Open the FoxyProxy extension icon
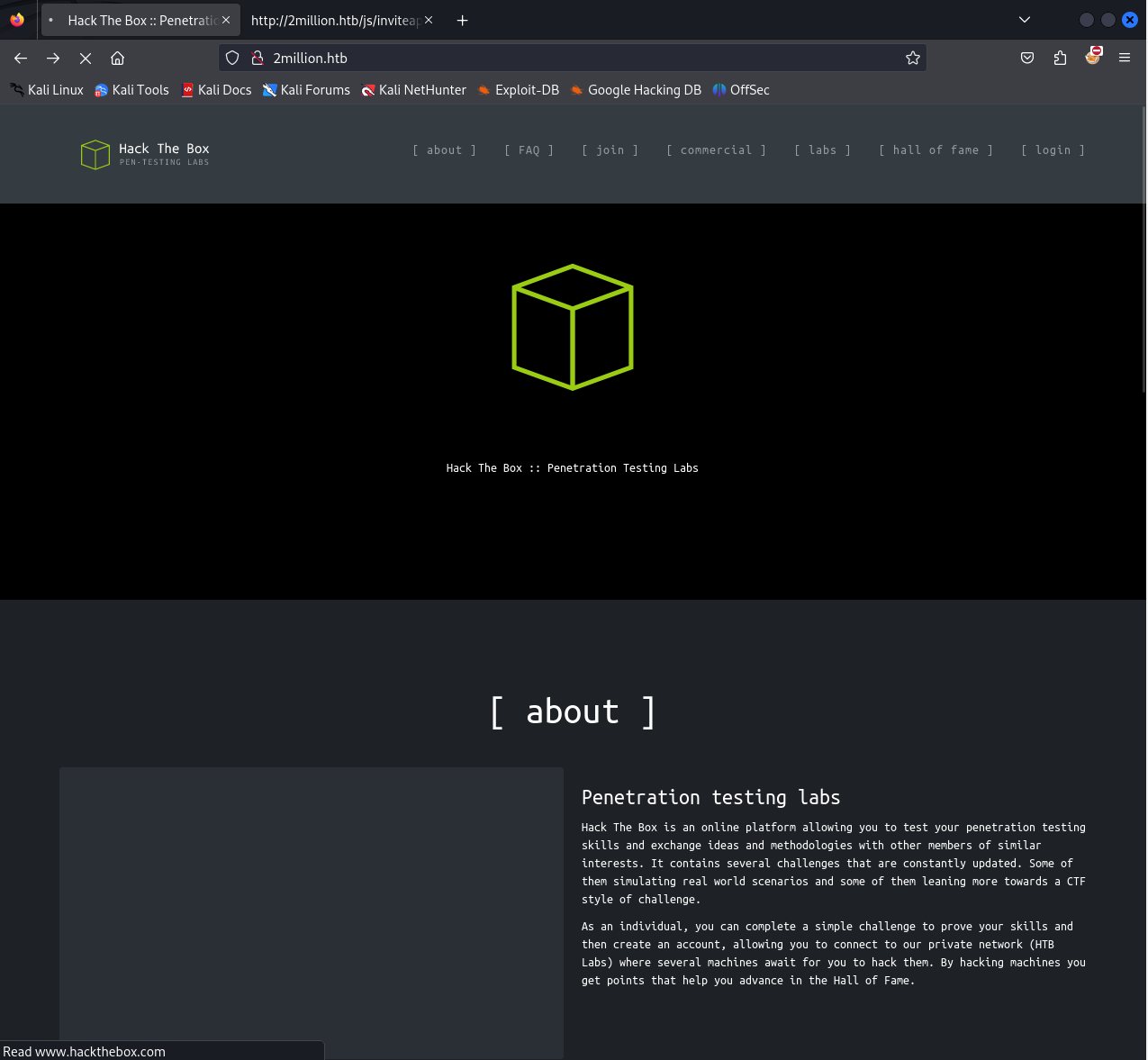Viewport: 1148px width, 1060px height. pyautogui.click(x=1093, y=57)
